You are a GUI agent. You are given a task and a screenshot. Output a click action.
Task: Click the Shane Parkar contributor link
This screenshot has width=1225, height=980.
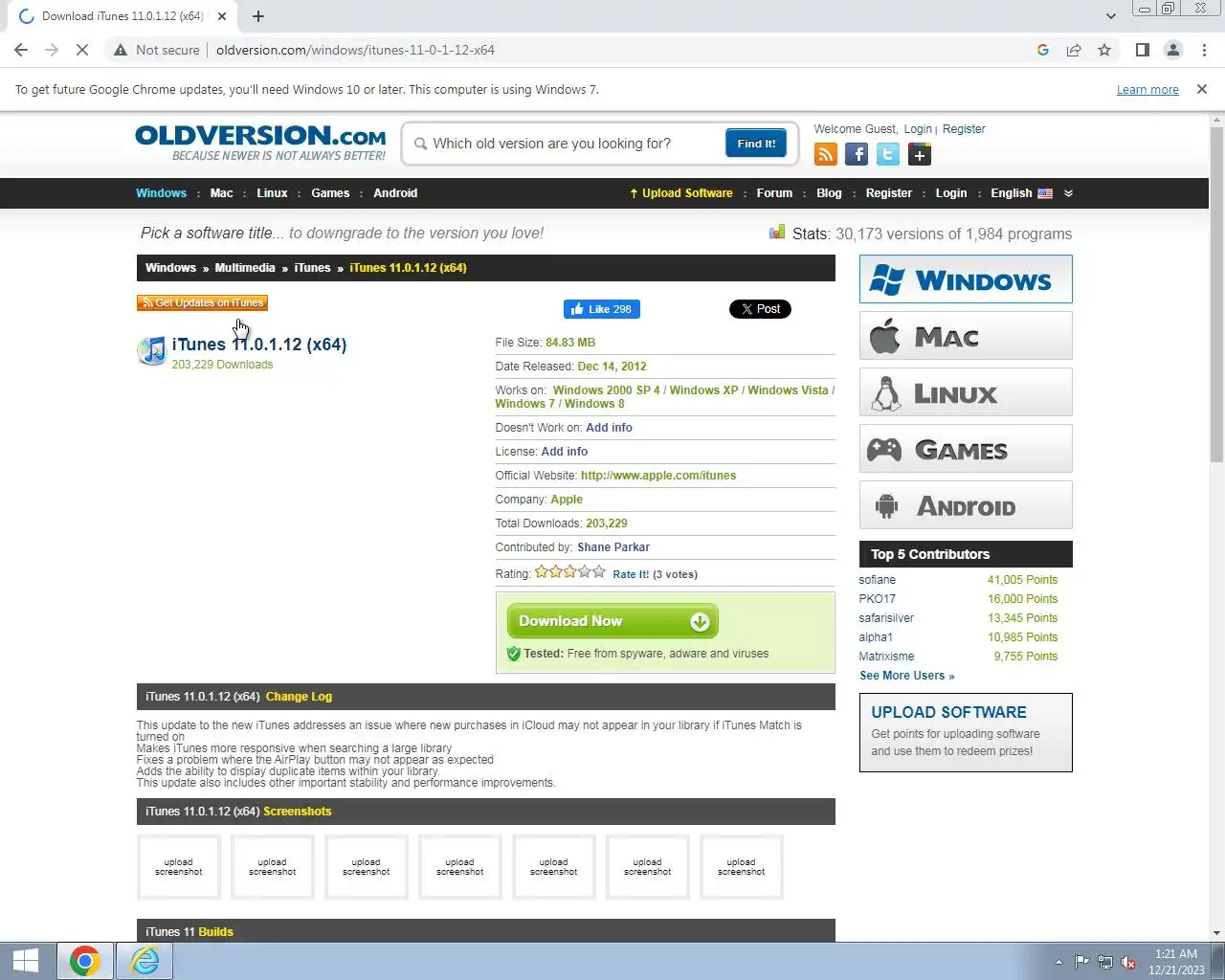click(x=613, y=547)
